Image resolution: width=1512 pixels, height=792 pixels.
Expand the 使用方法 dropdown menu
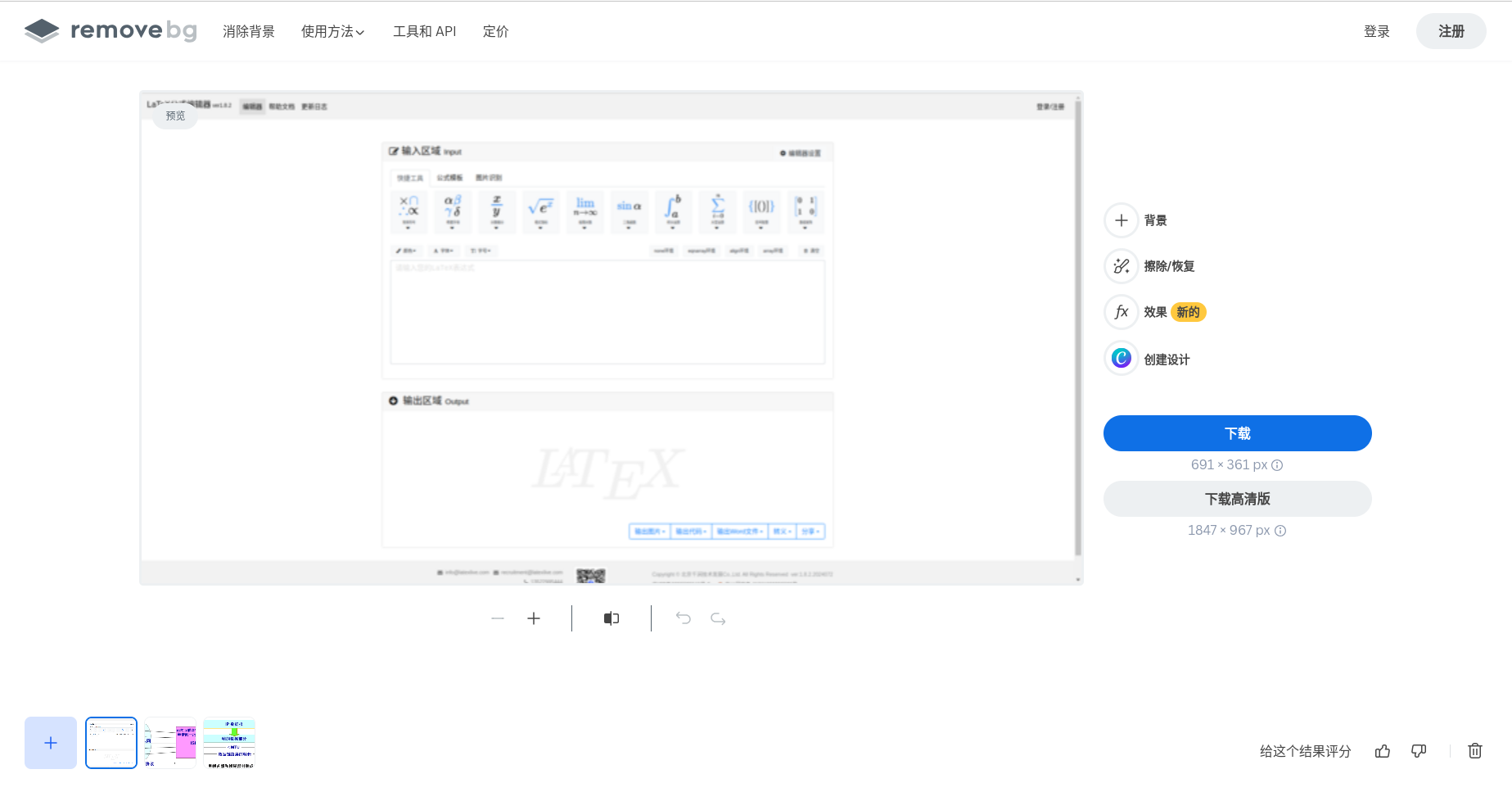coord(332,32)
